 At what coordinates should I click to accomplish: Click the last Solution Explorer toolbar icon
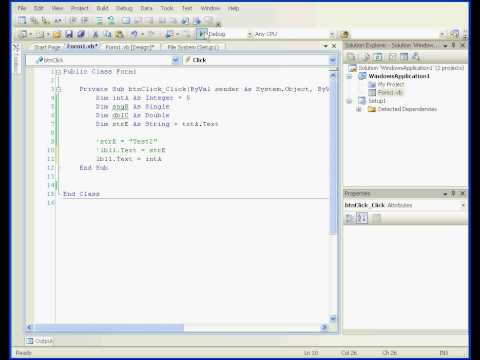(416, 57)
